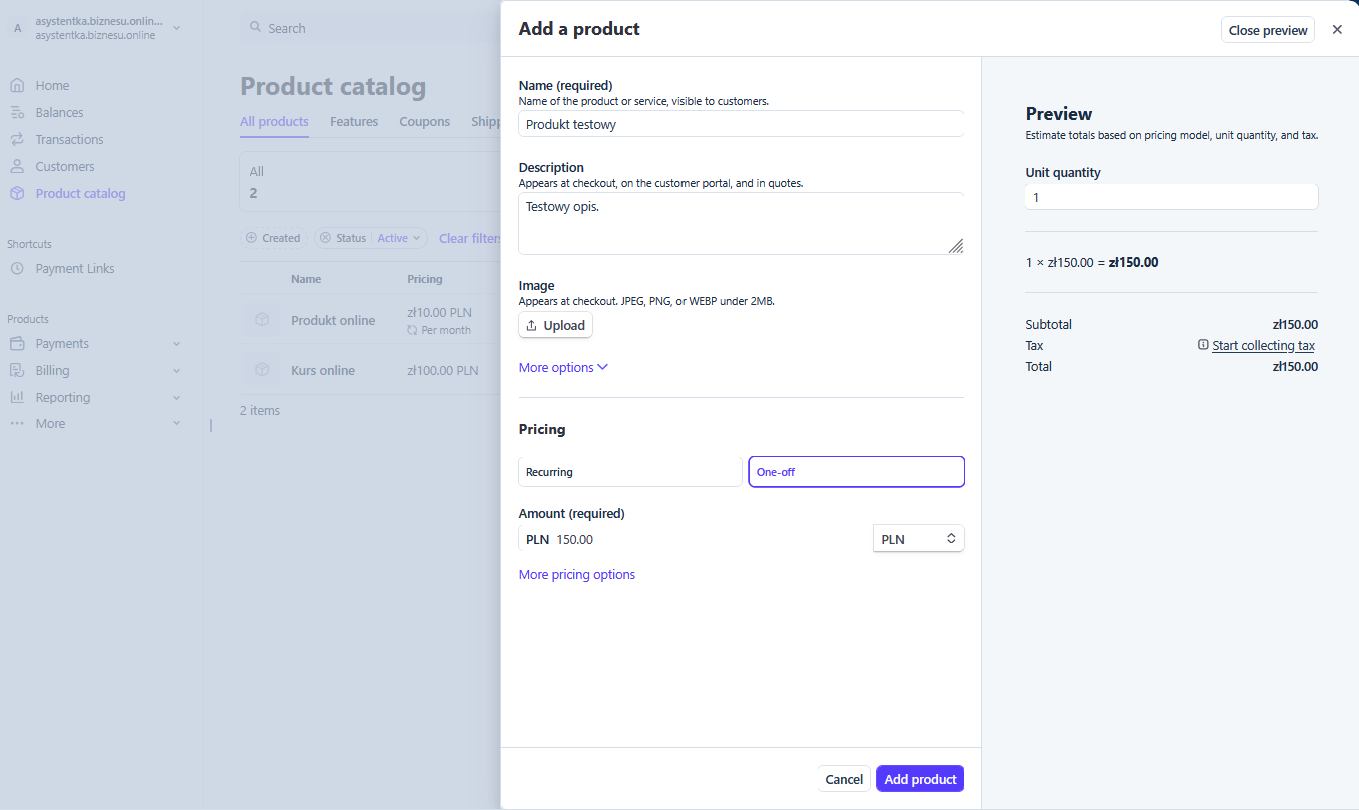
Task: Click the info icon beside Start collecting tax
Action: [1203, 345]
